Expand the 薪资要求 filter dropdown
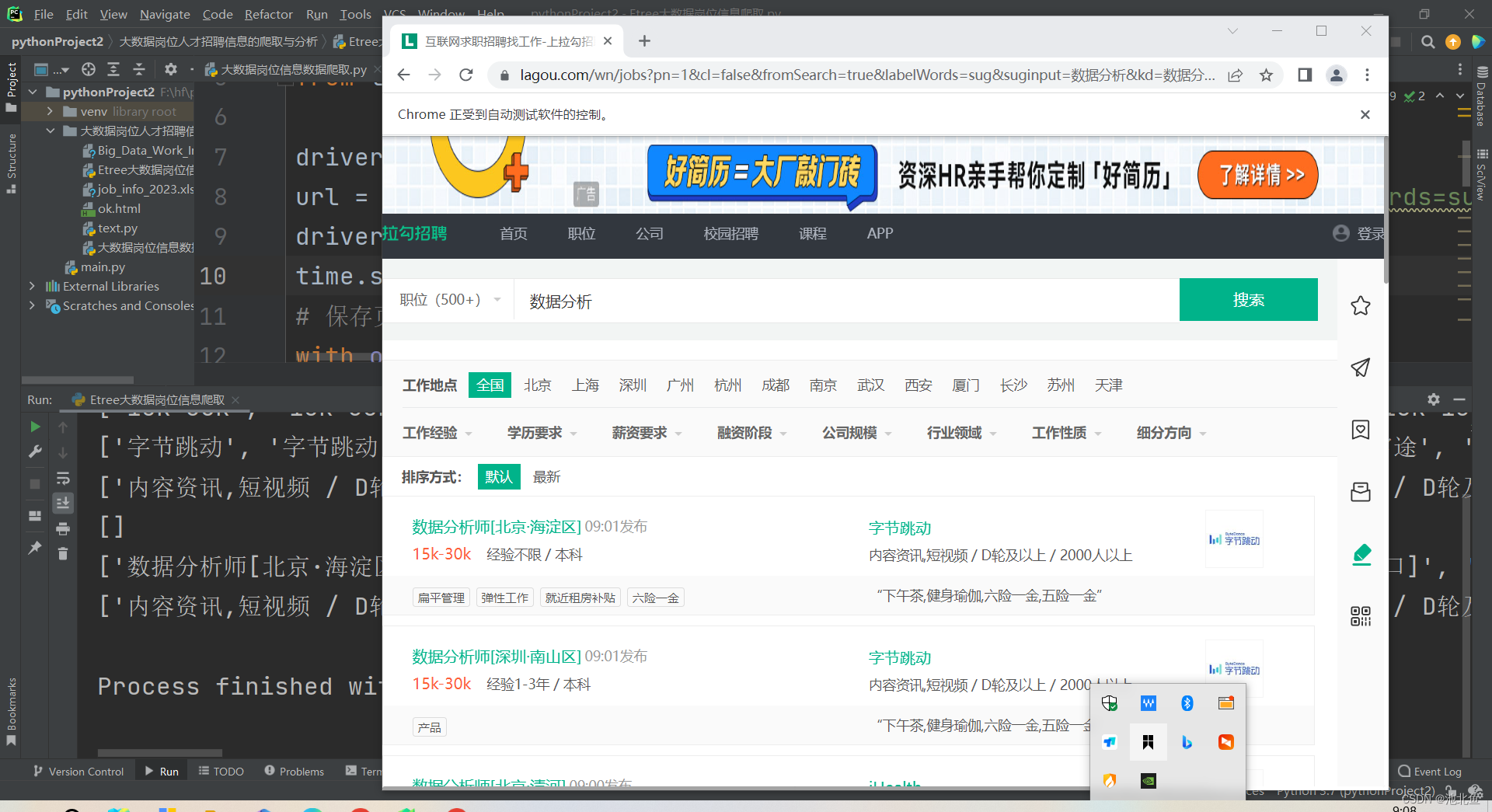This screenshot has height=812, width=1492. [x=647, y=433]
